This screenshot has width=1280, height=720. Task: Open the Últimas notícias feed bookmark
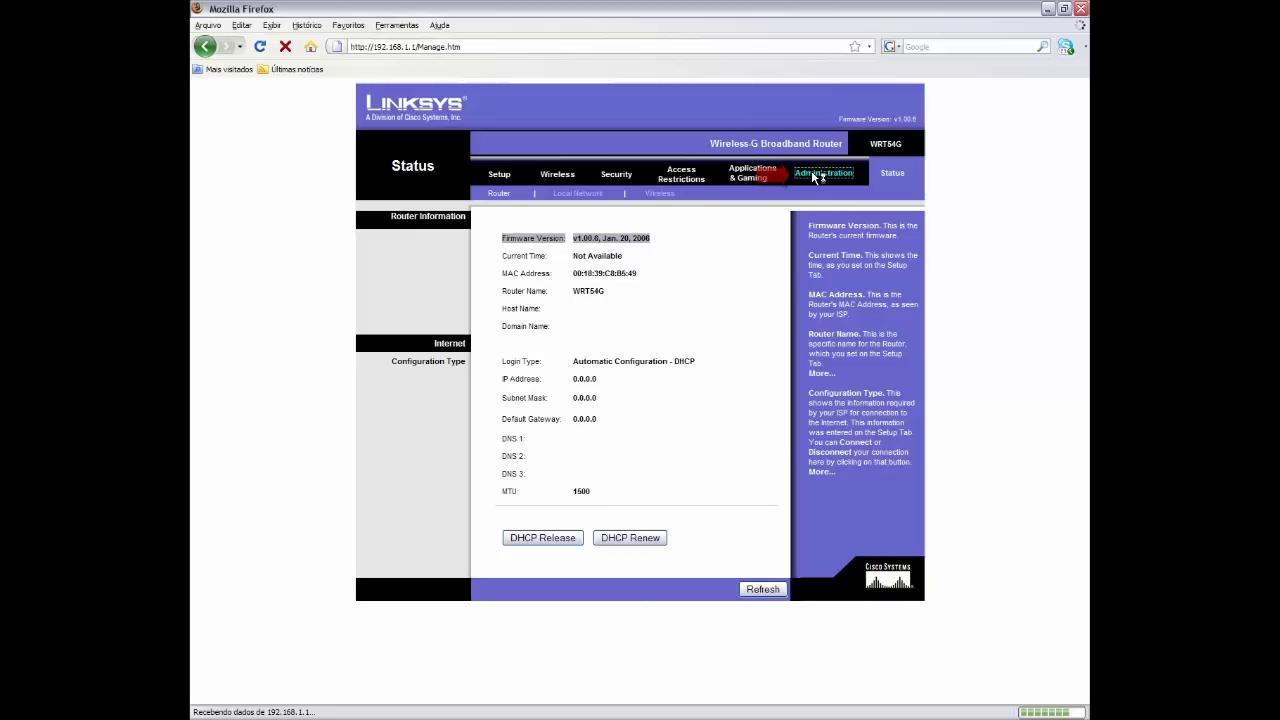pos(290,70)
